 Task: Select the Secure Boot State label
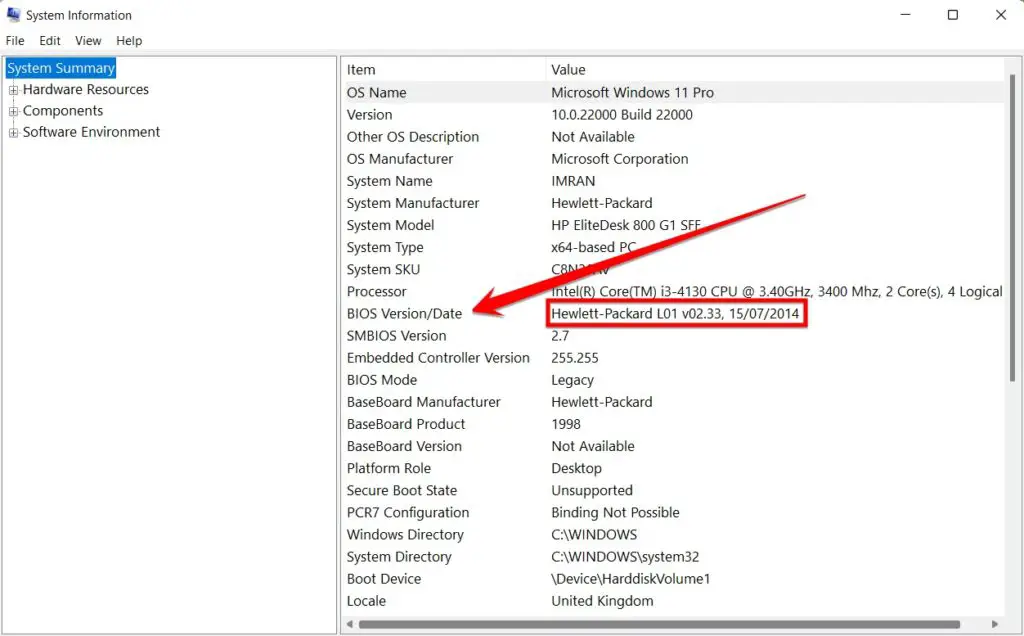(402, 491)
